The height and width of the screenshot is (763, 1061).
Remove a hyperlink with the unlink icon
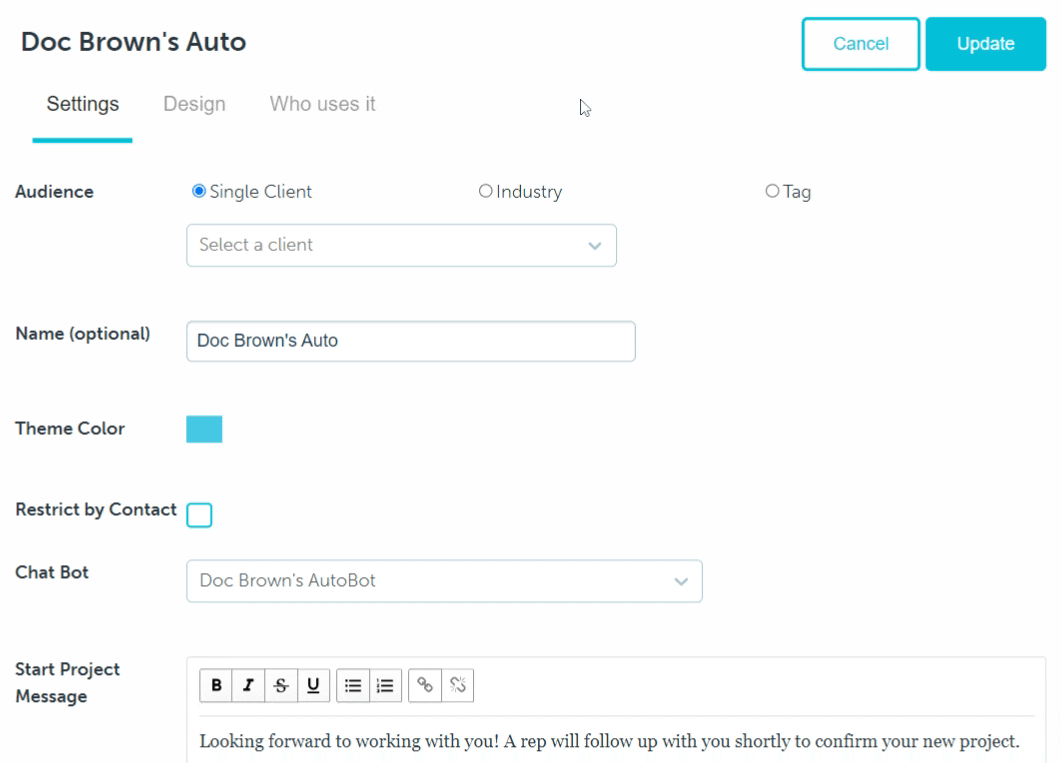coord(457,685)
